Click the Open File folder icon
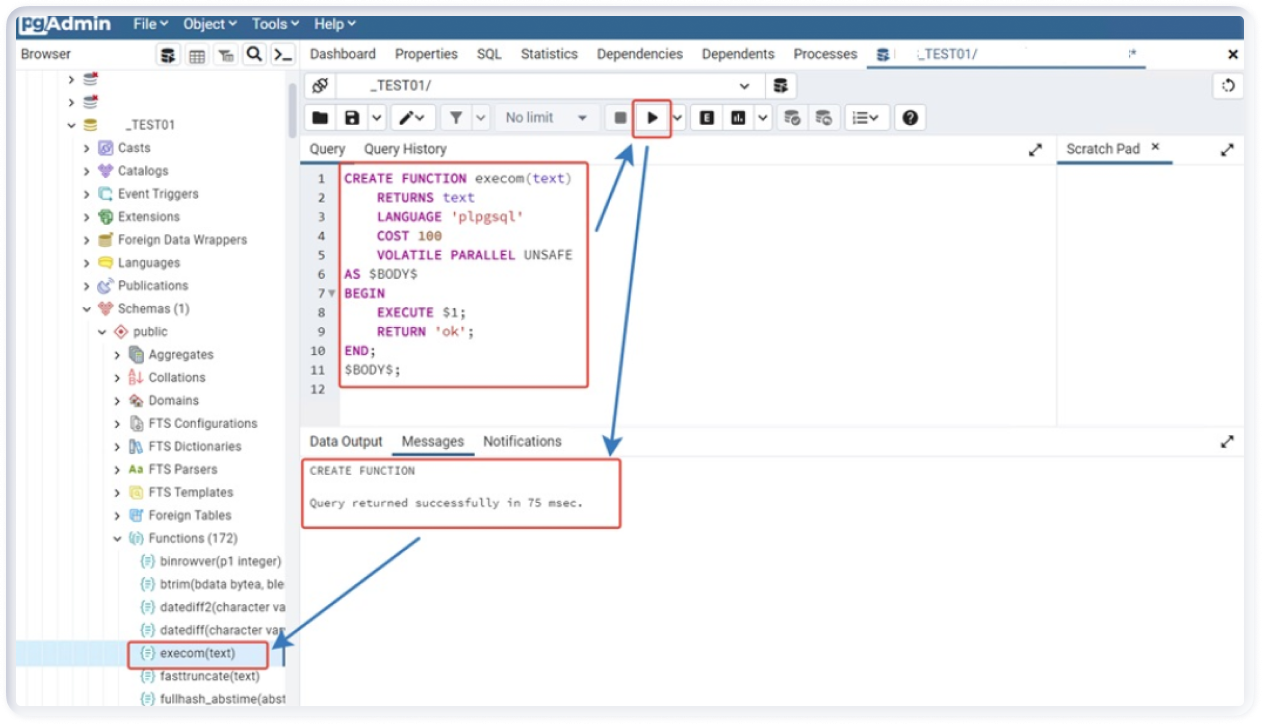 tap(320, 118)
